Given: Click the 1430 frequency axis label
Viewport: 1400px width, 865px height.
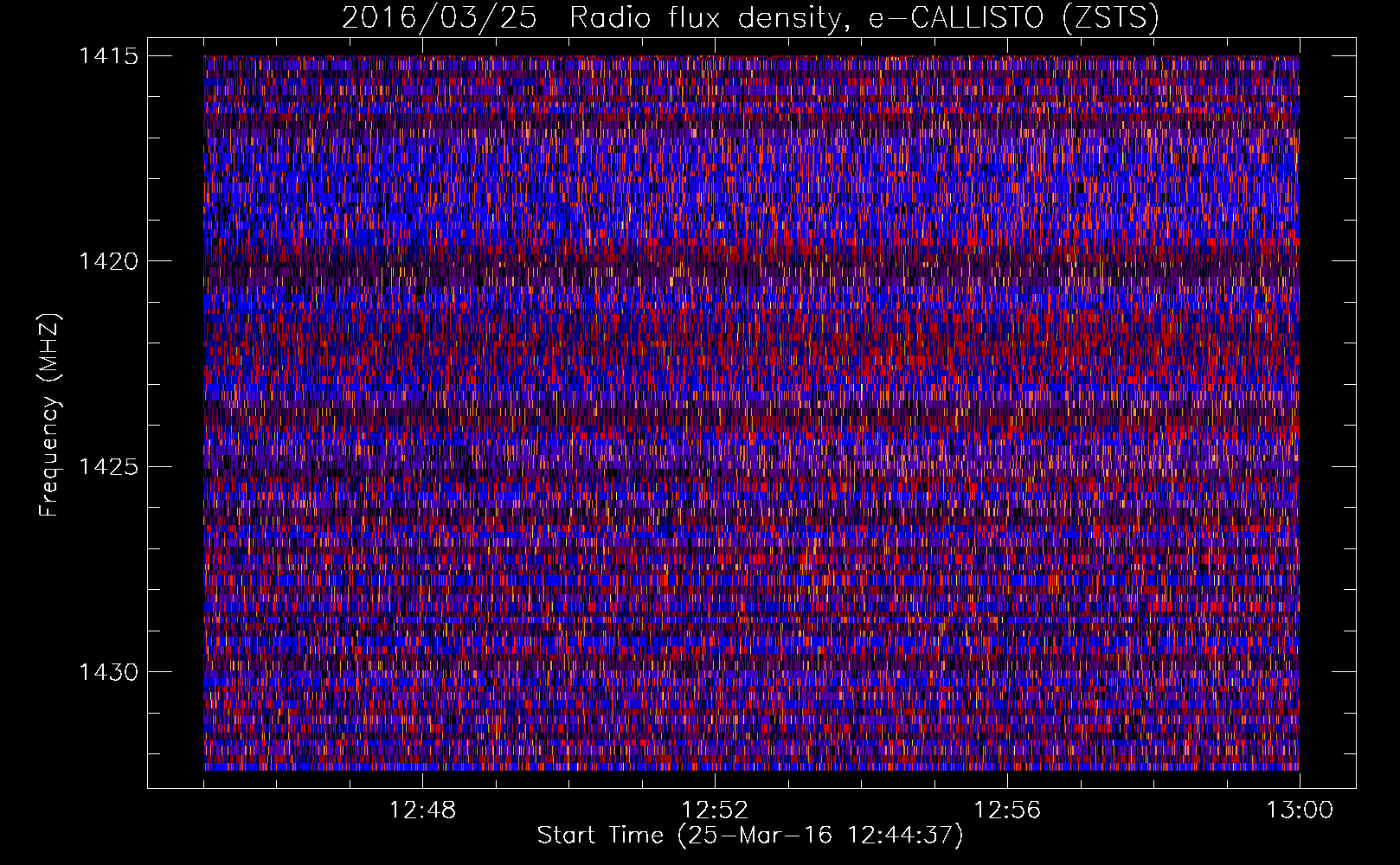Looking at the screenshot, I should 108,672.
